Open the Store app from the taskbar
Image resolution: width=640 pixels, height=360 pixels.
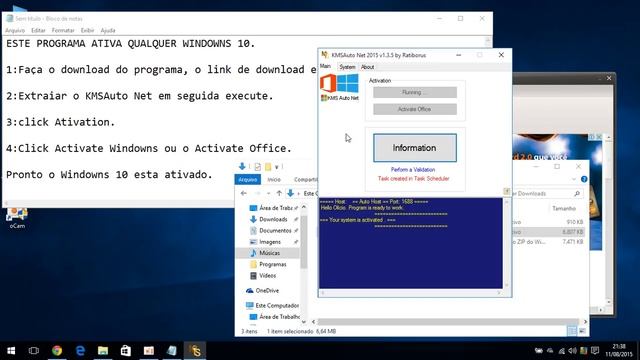(126, 351)
